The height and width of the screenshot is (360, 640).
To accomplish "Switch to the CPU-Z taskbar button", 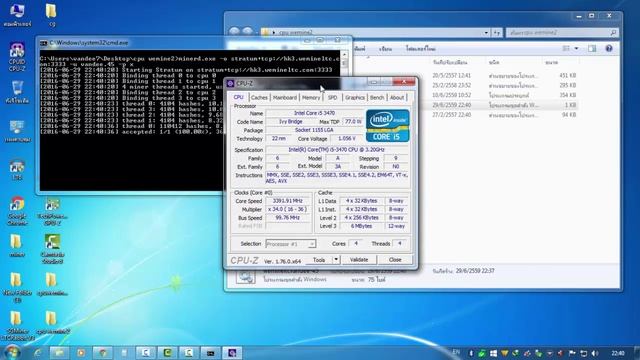I will coord(232,353).
